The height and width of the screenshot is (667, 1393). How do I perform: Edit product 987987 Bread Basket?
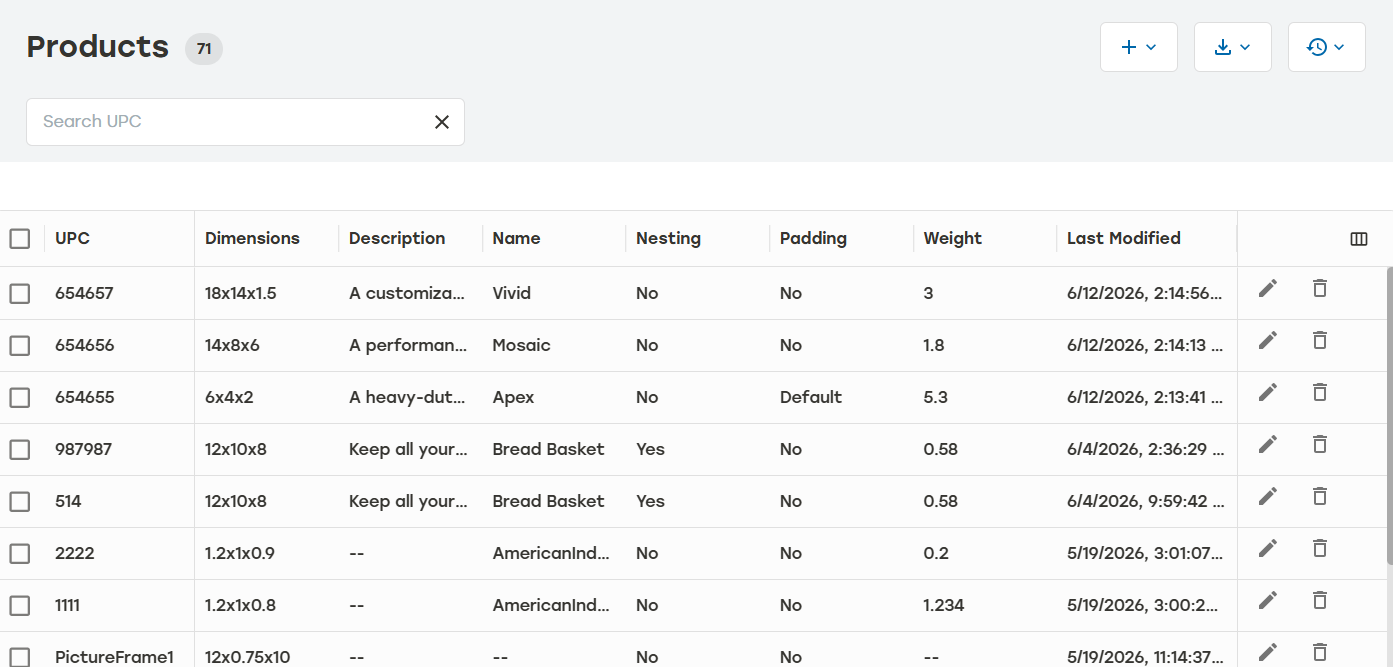pyautogui.click(x=1268, y=444)
